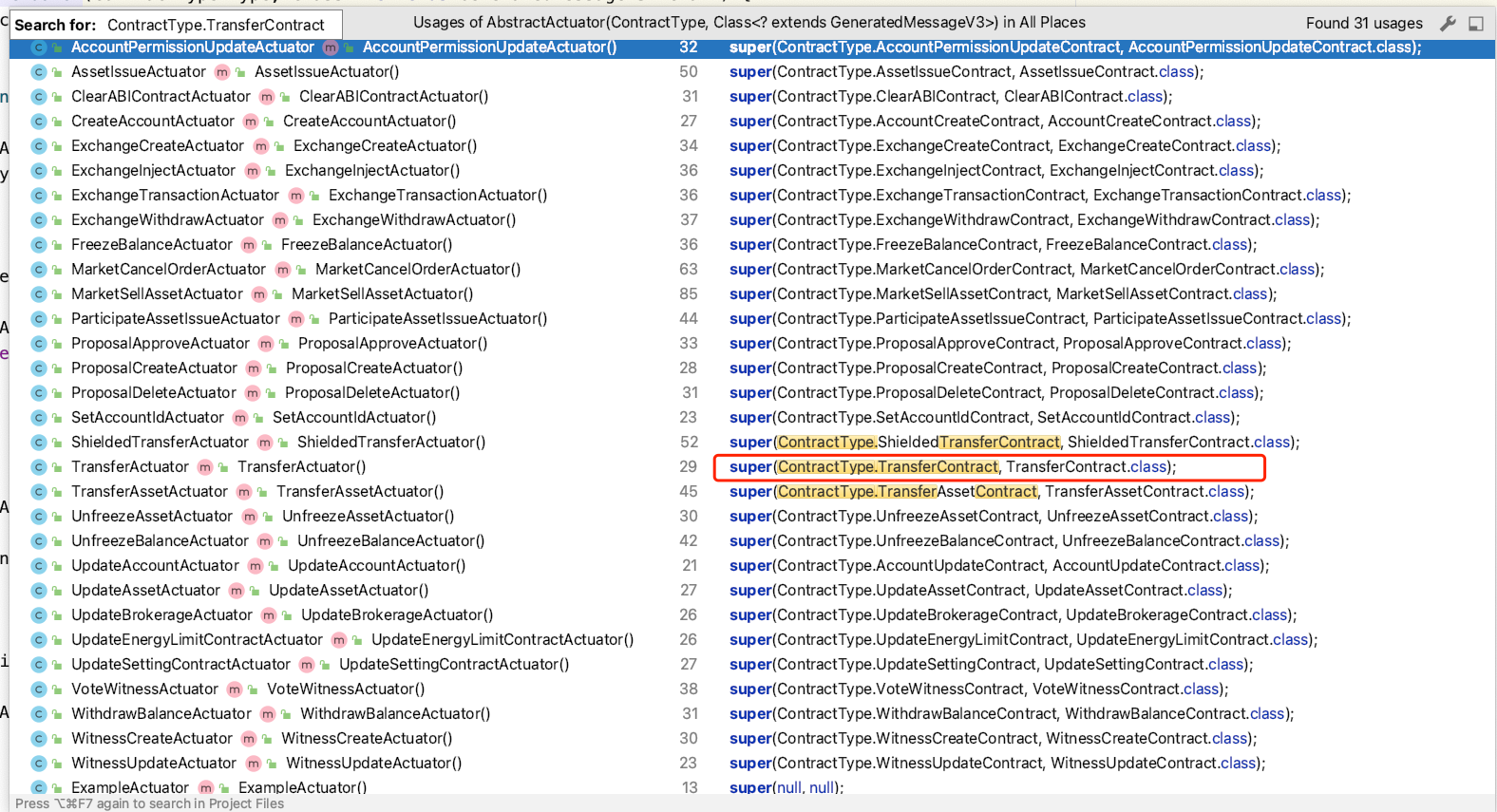Select ExampleActuator class name

click(130, 787)
